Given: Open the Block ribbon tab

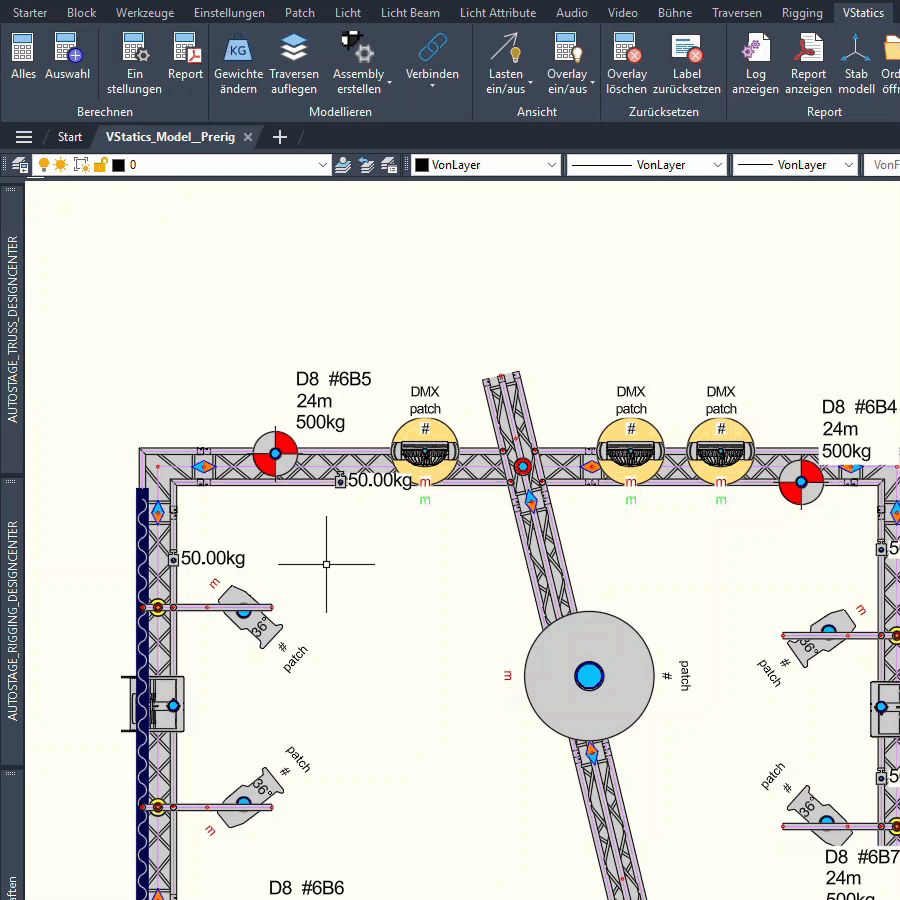Looking at the screenshot, I should click(82, 13).
